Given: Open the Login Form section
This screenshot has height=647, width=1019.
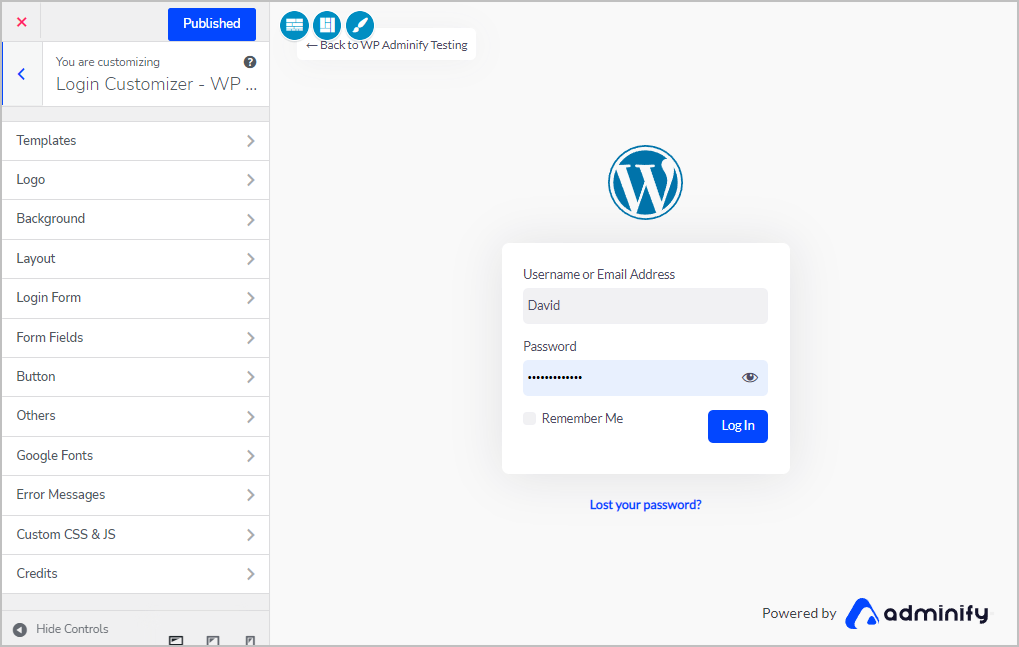Looking at the screenshot, I should [x=135, y=298].
